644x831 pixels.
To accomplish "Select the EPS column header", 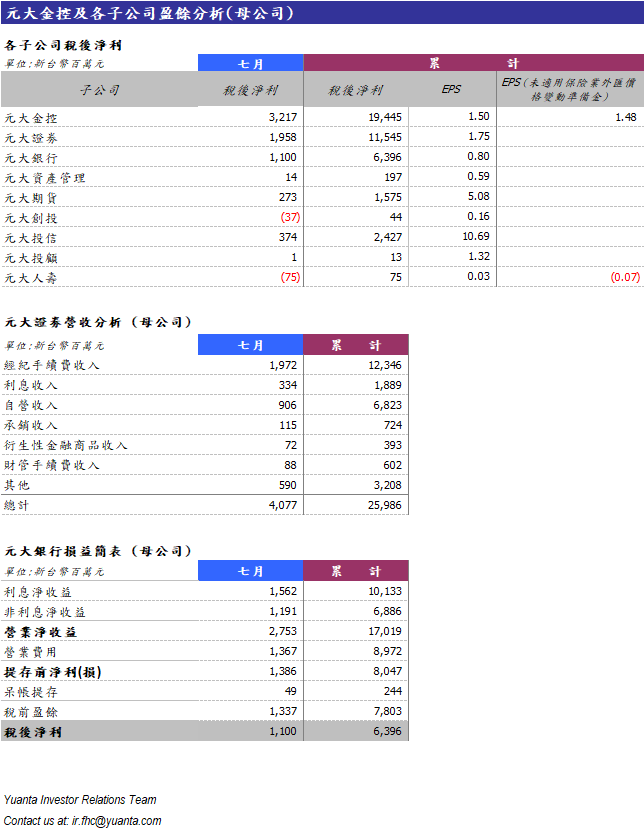I will pos(451,89).
